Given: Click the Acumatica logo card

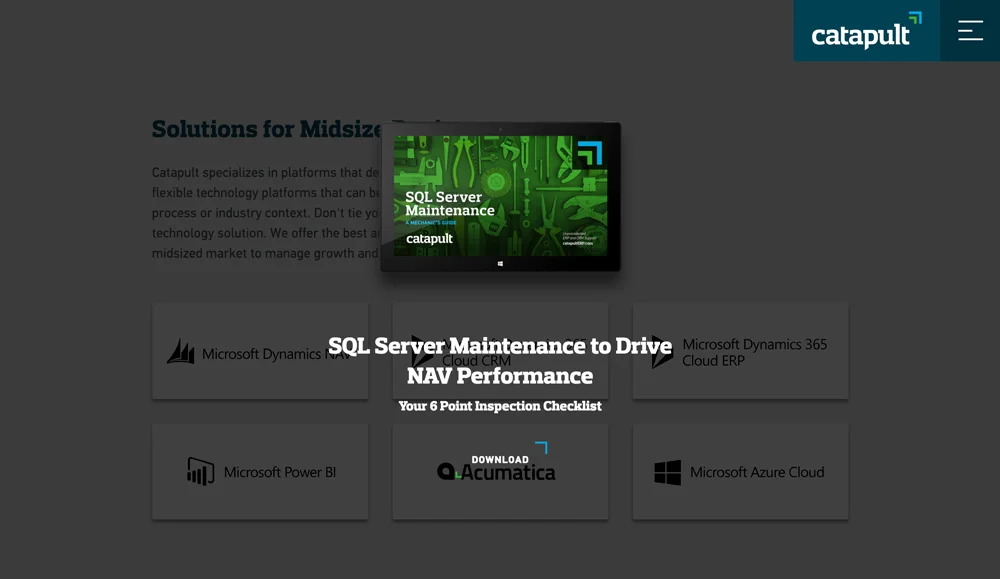Looking at the screenshot, I should 500,472.
